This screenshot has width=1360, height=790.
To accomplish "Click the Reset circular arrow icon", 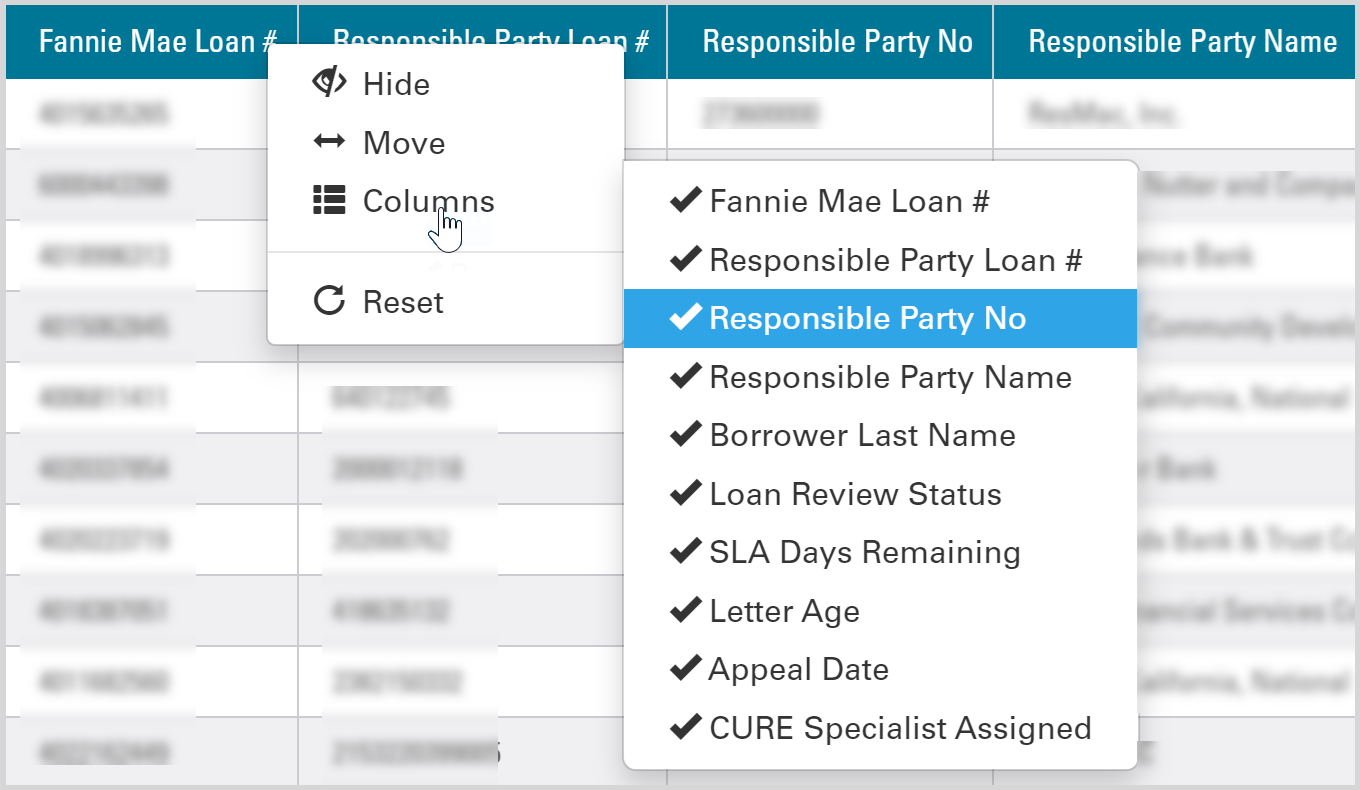I will [329, 301].
